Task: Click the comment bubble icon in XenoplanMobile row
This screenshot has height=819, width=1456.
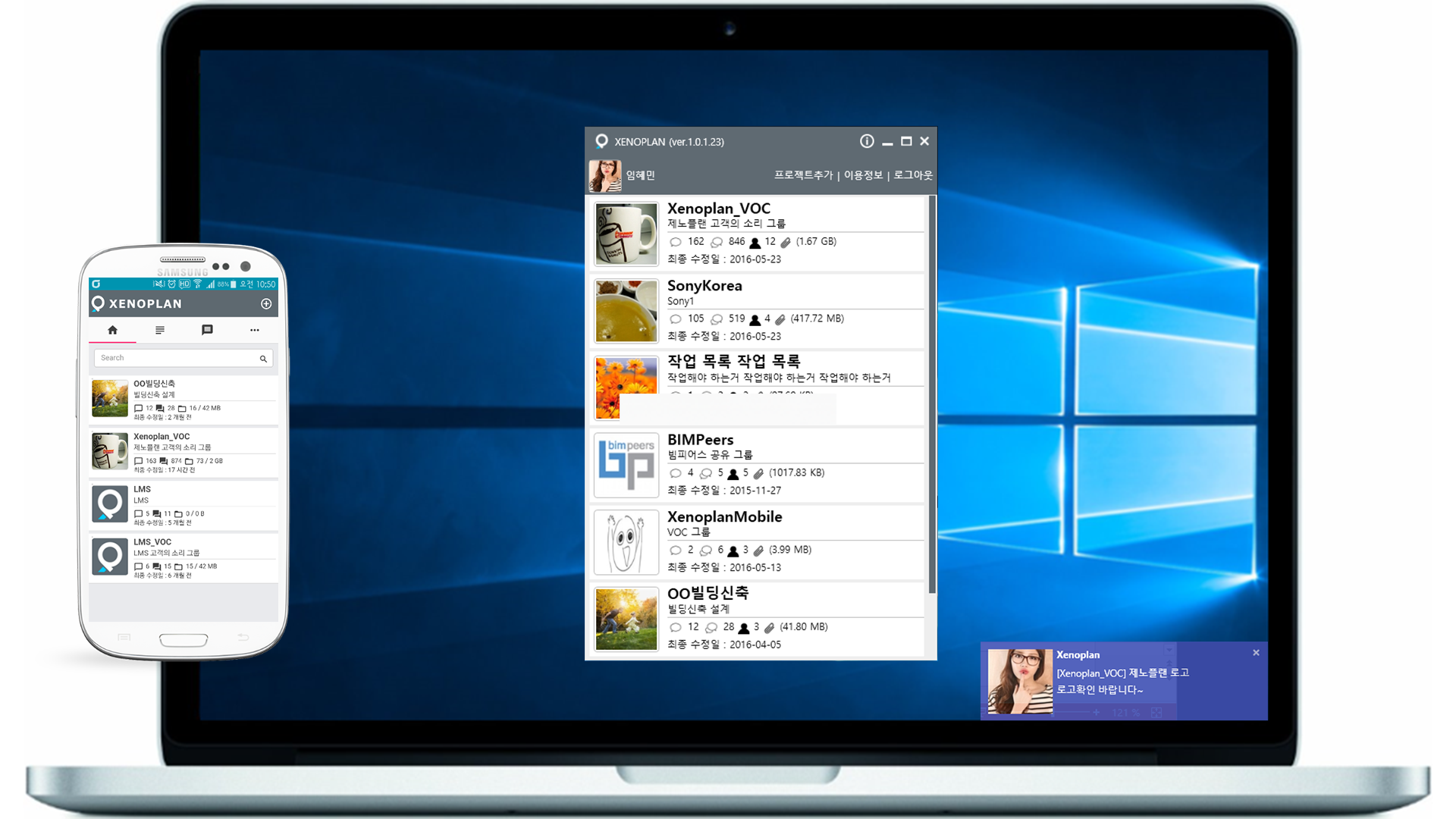Action: pyautogui.click(x=676, y=551)
